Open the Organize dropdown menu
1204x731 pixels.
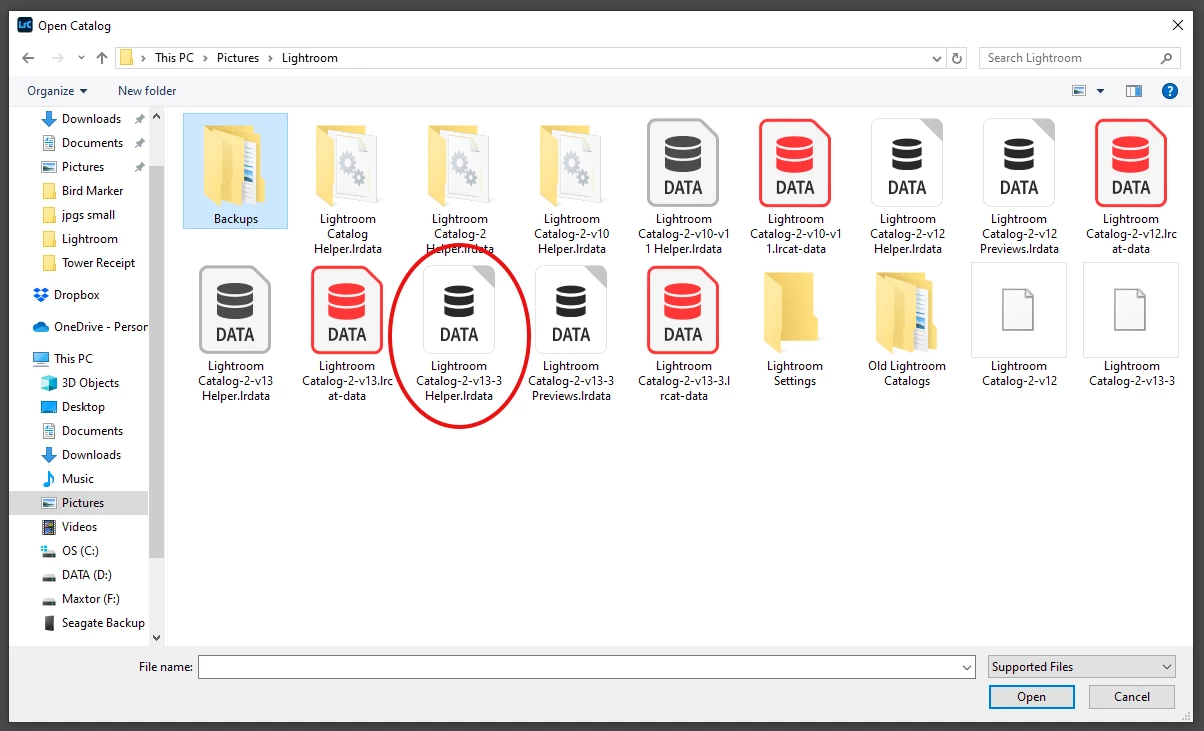pos(57,91)
